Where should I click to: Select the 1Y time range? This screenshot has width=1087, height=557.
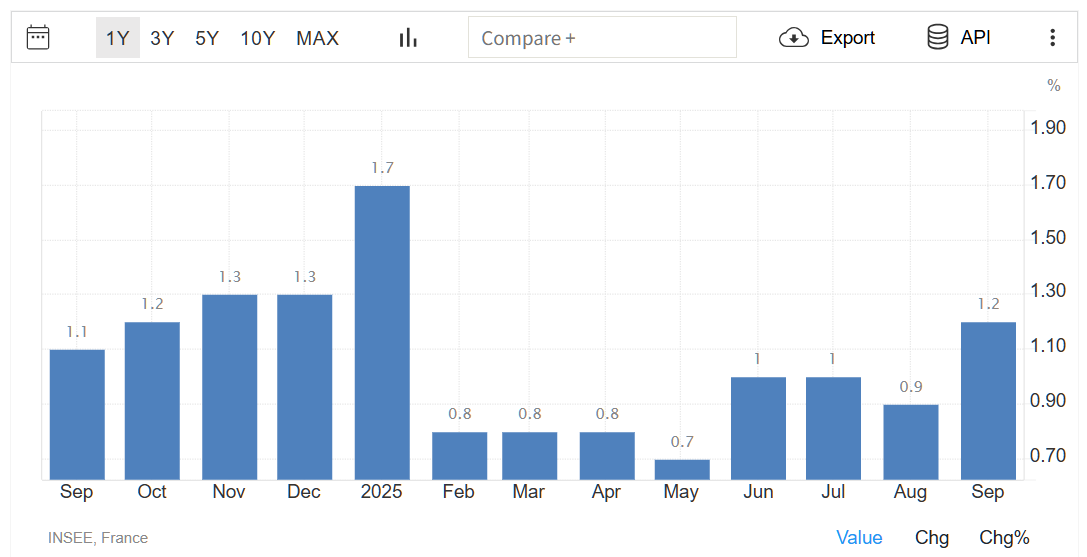click(x=118, y=38)
